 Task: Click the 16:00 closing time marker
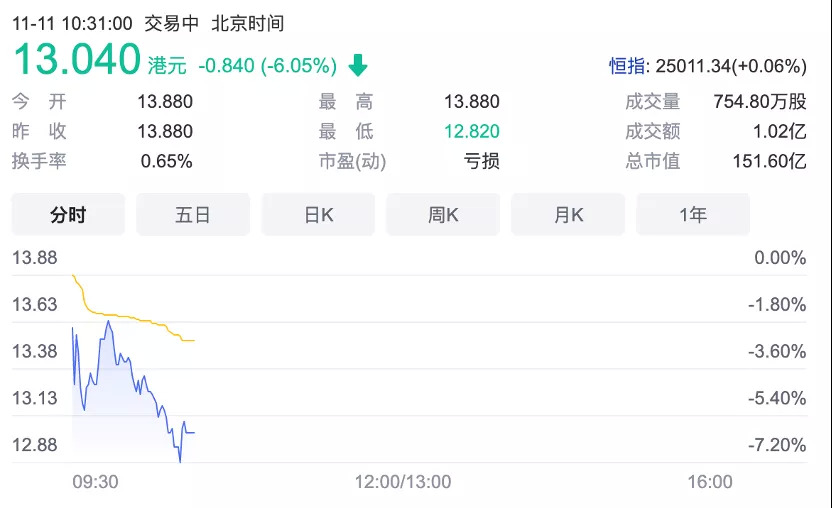[709, 482]
